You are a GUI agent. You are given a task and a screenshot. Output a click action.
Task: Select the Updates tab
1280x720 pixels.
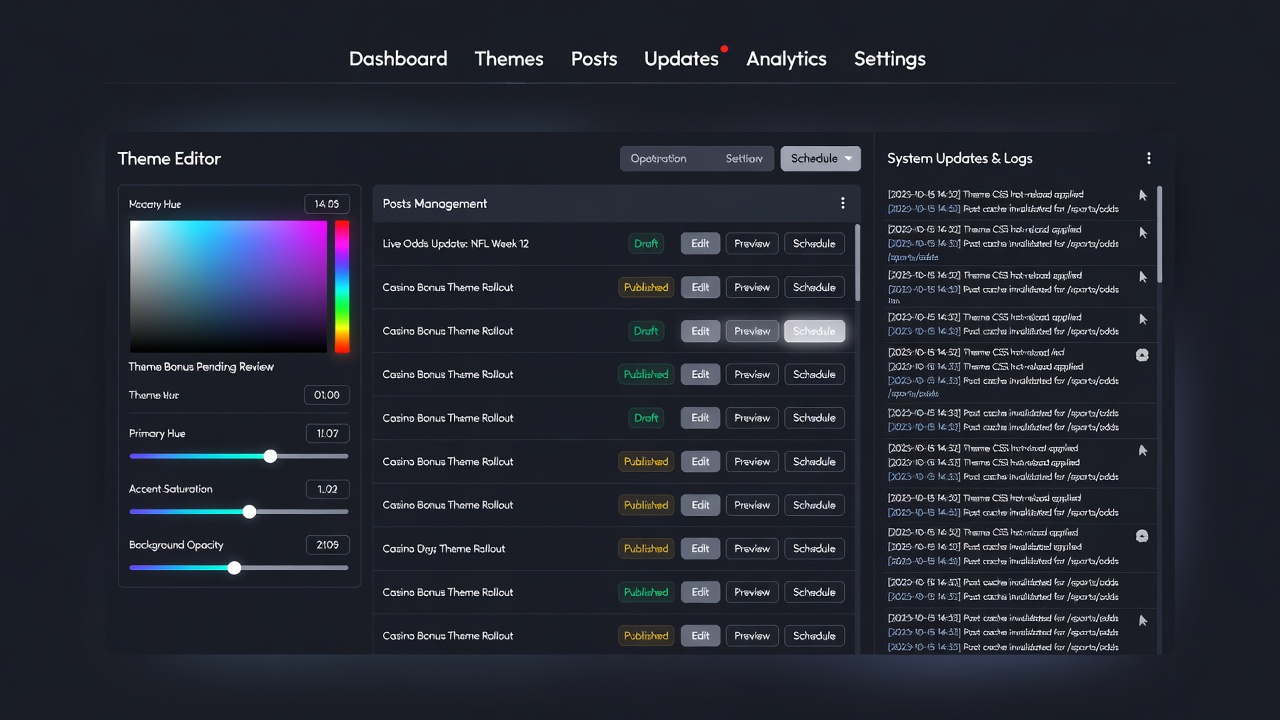coord(681,59)
